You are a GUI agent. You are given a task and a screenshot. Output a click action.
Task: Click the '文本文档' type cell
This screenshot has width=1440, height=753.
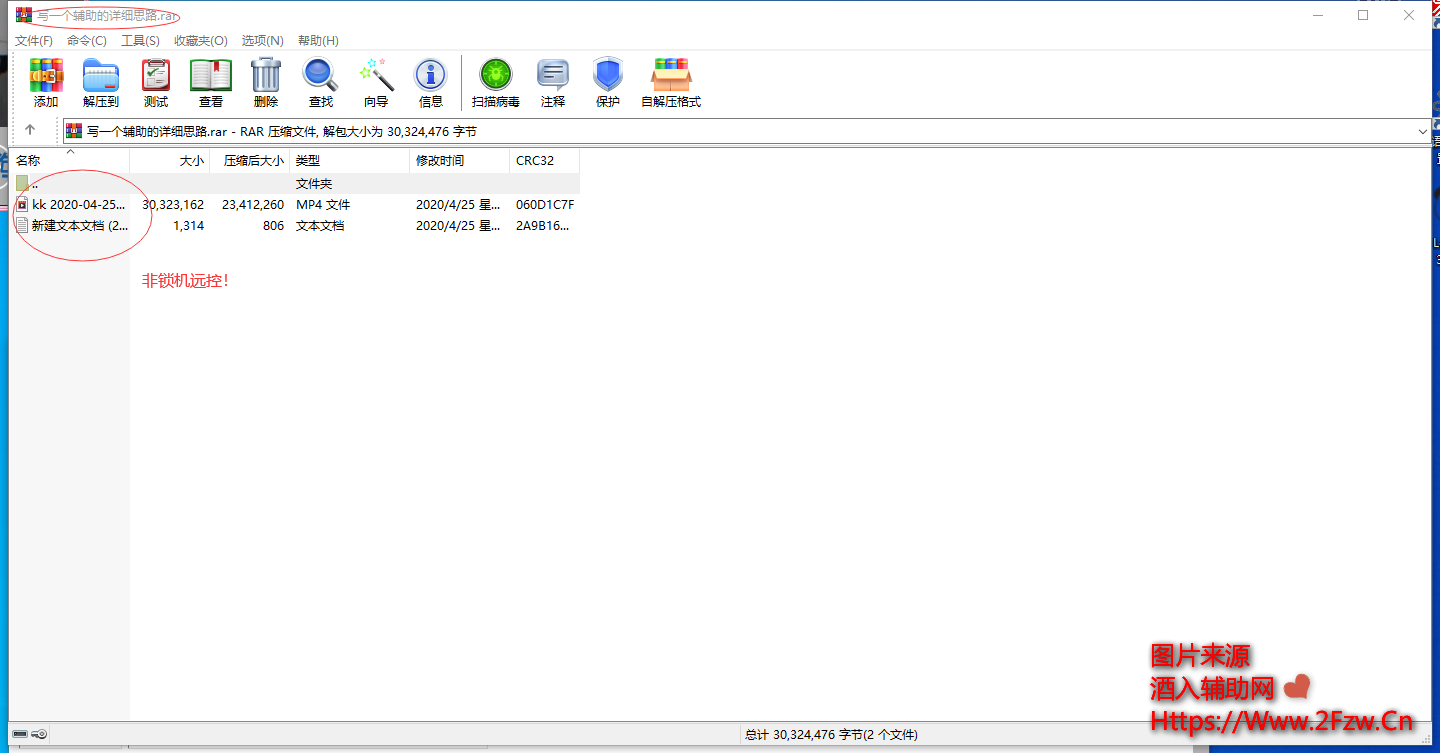tap(320, 226)
